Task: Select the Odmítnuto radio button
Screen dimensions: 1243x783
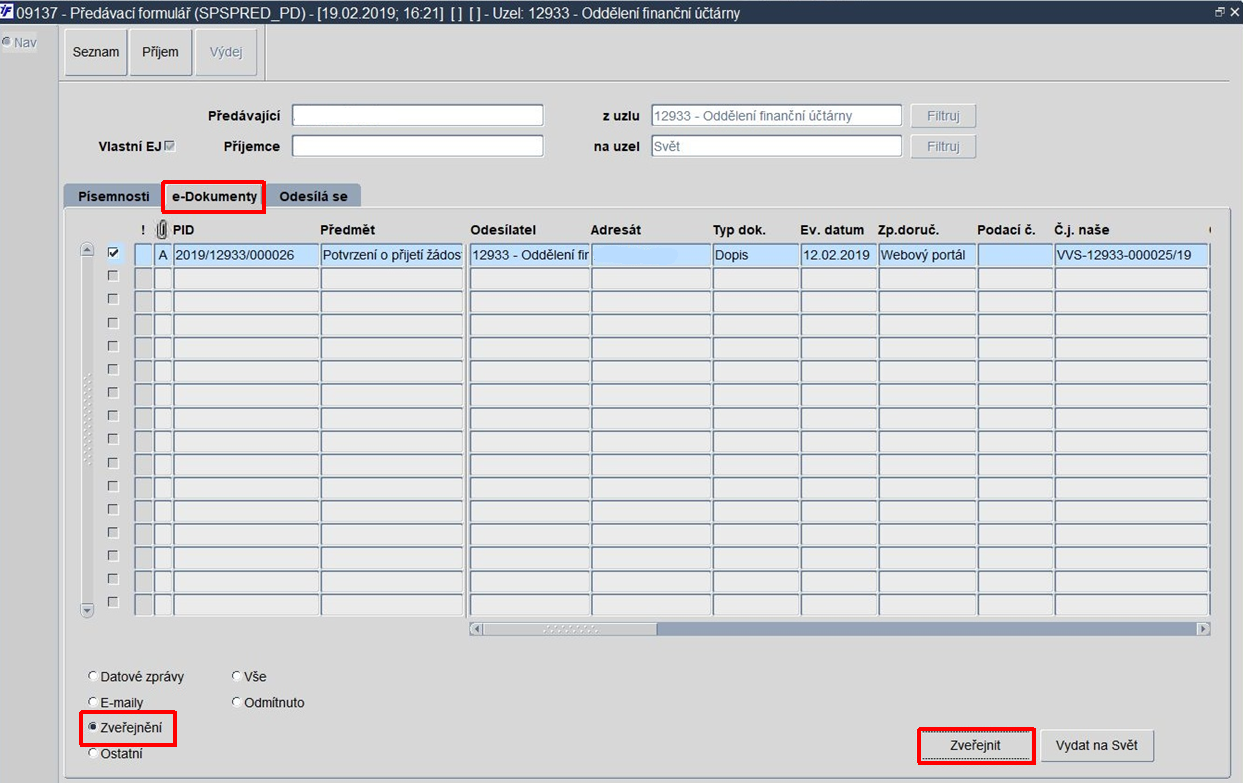Action: coord(236,703)
